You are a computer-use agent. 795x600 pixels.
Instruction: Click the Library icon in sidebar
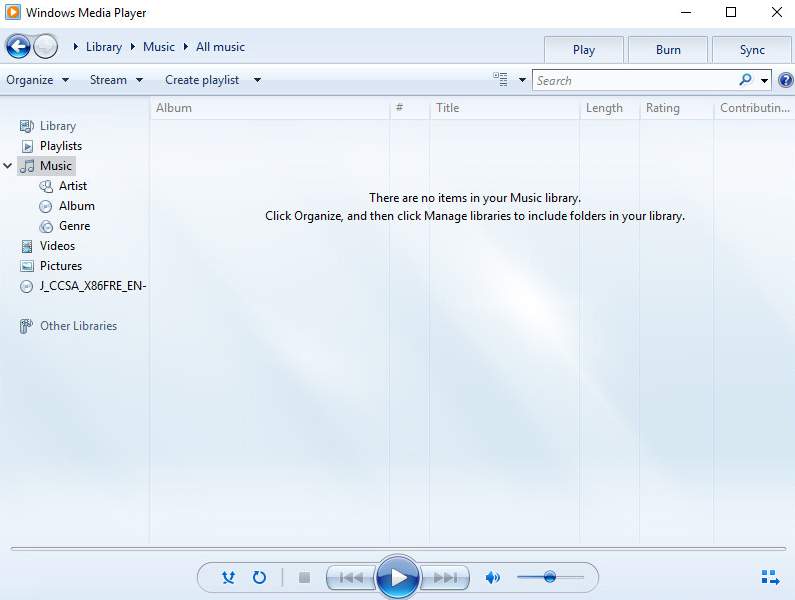pyautogui.click(x=26, y=126)
